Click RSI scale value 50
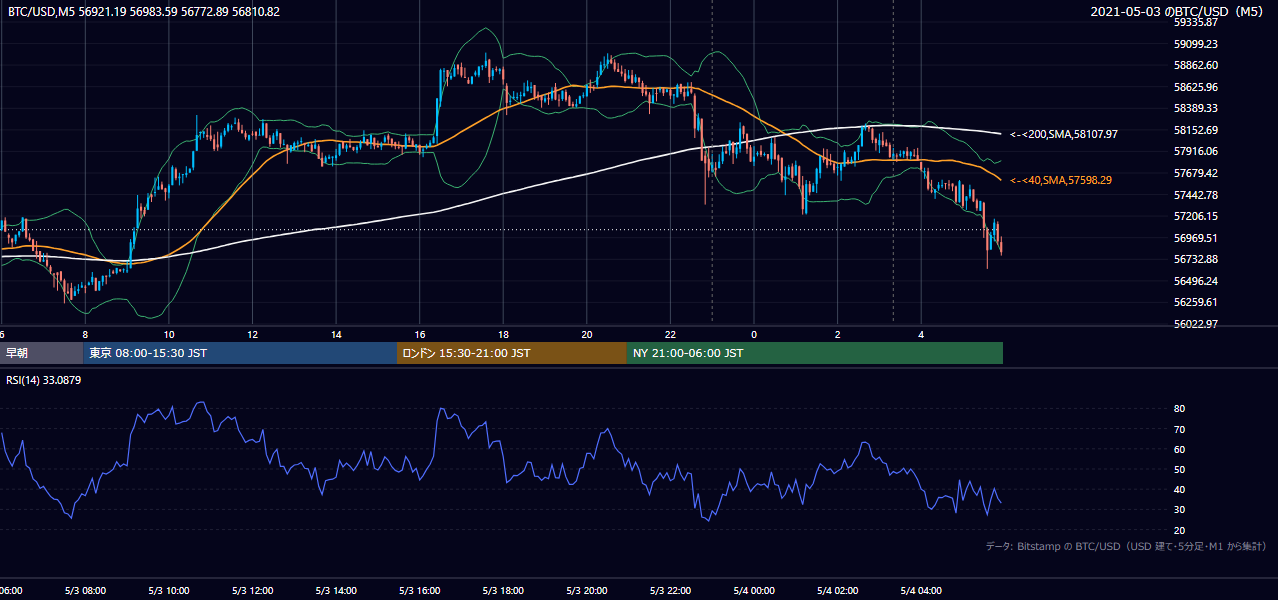 (x=1180, y=470)
